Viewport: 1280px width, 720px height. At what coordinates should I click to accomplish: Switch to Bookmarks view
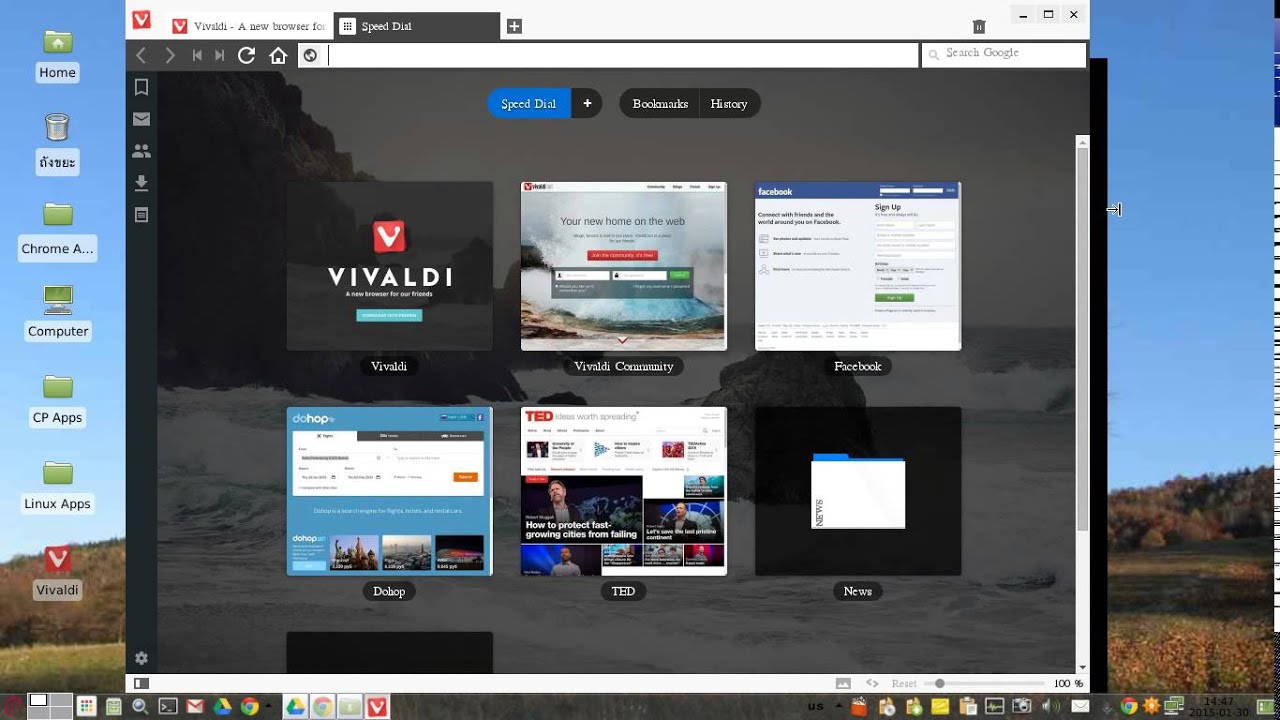pyautogui.click(x=660, y=104)
